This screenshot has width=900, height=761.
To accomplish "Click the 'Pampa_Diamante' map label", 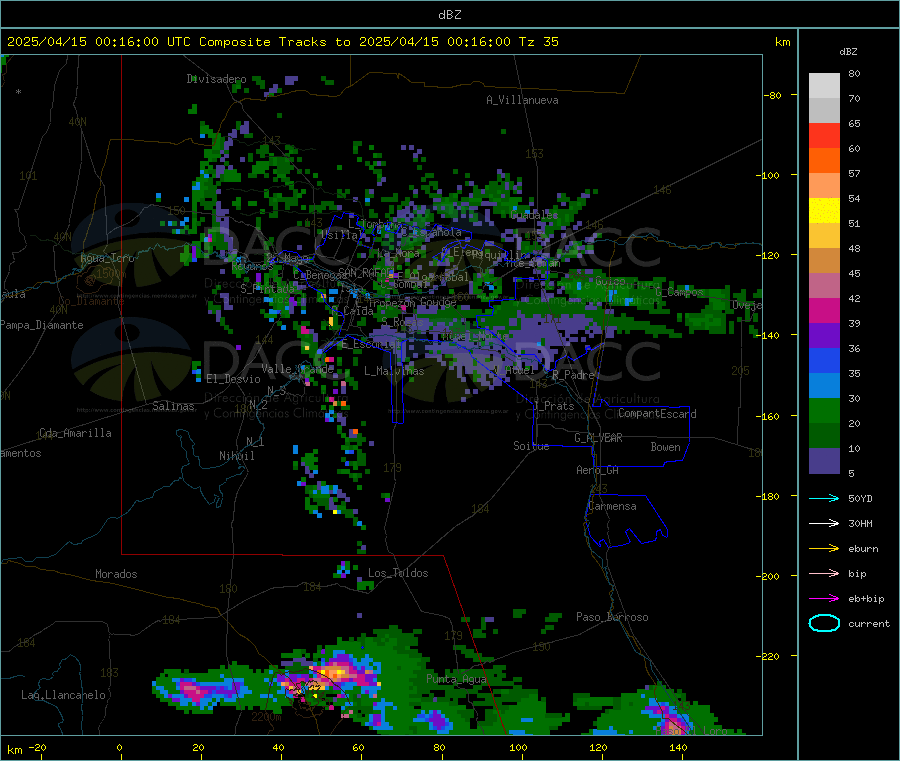I will tap(42, 325).
